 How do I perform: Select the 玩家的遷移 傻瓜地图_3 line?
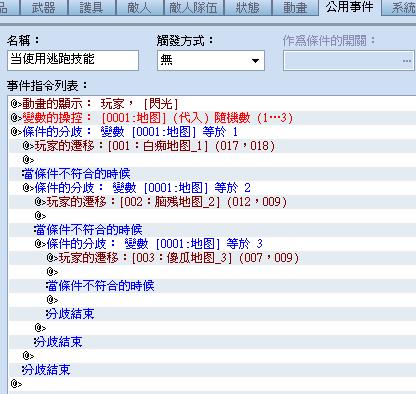(213, 258)
